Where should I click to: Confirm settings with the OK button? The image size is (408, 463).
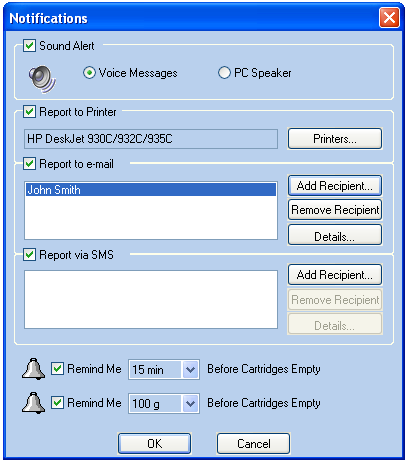155,444
